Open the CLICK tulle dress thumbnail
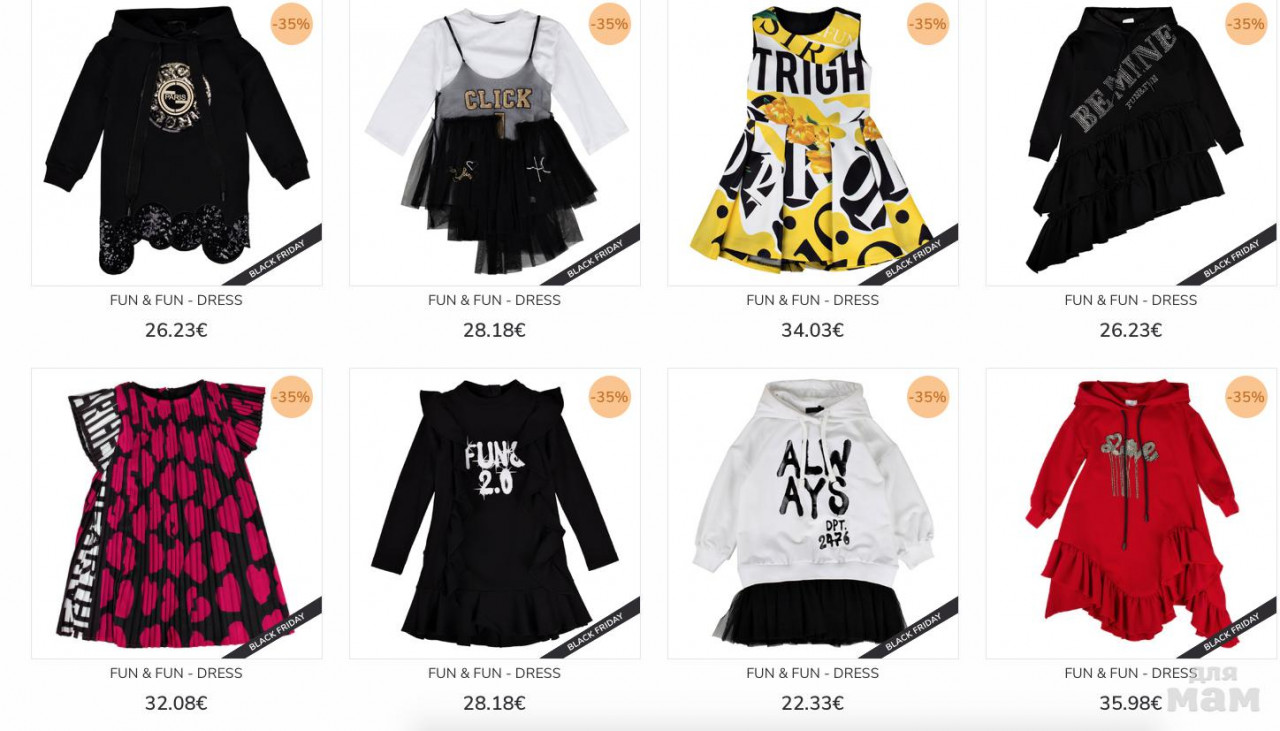This screenshot has height=731, width=1280. 494,142
